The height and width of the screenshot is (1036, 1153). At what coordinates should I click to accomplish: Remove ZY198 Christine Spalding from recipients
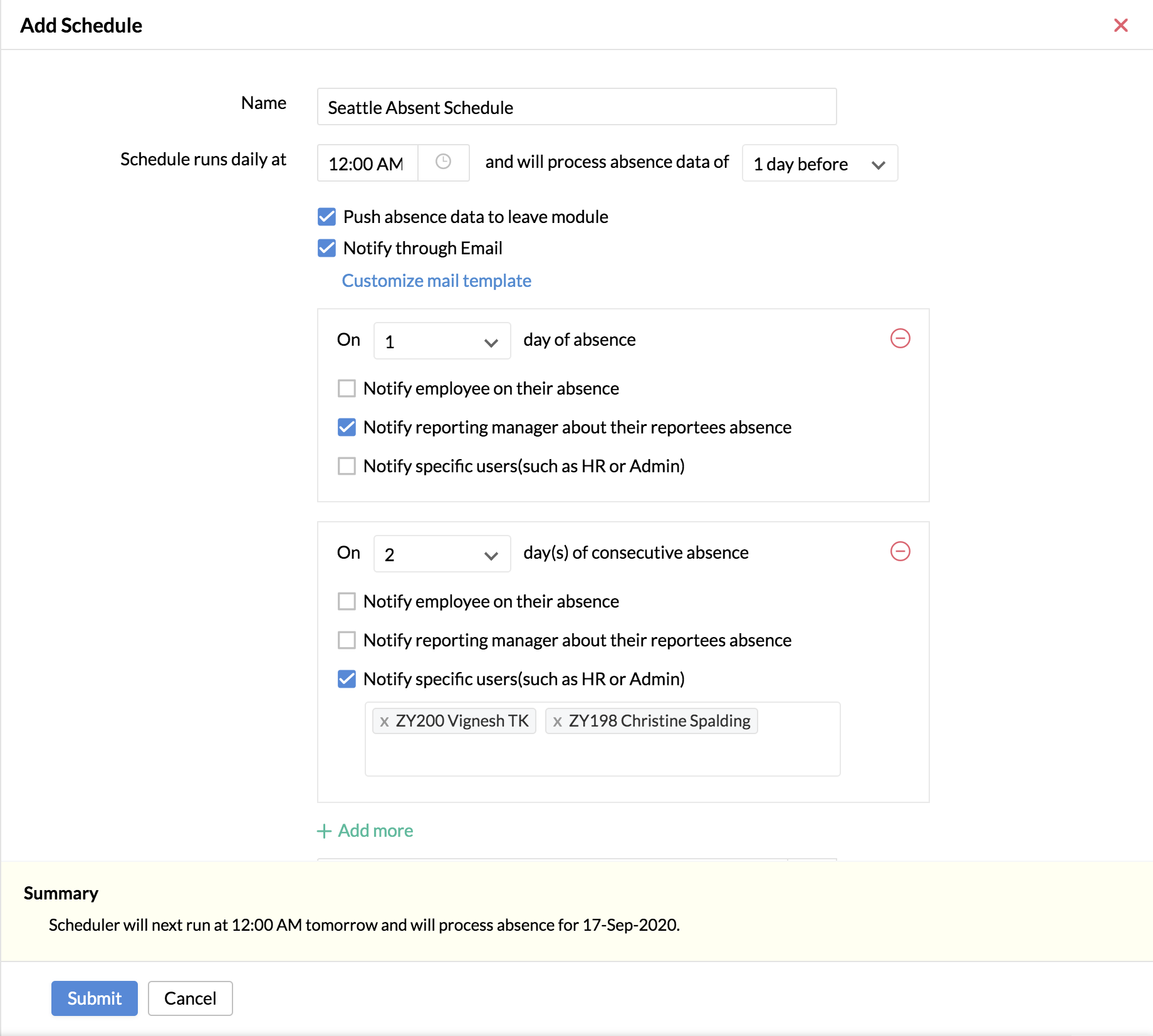click(557, 722)
